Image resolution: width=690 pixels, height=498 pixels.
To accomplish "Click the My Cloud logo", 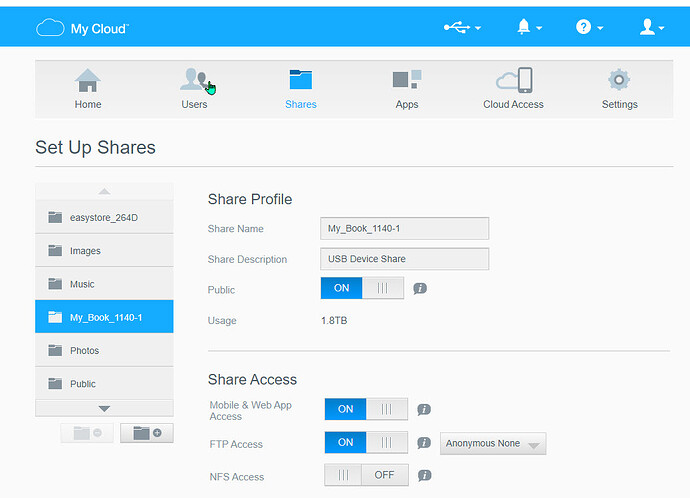I will tap(82, 28).
